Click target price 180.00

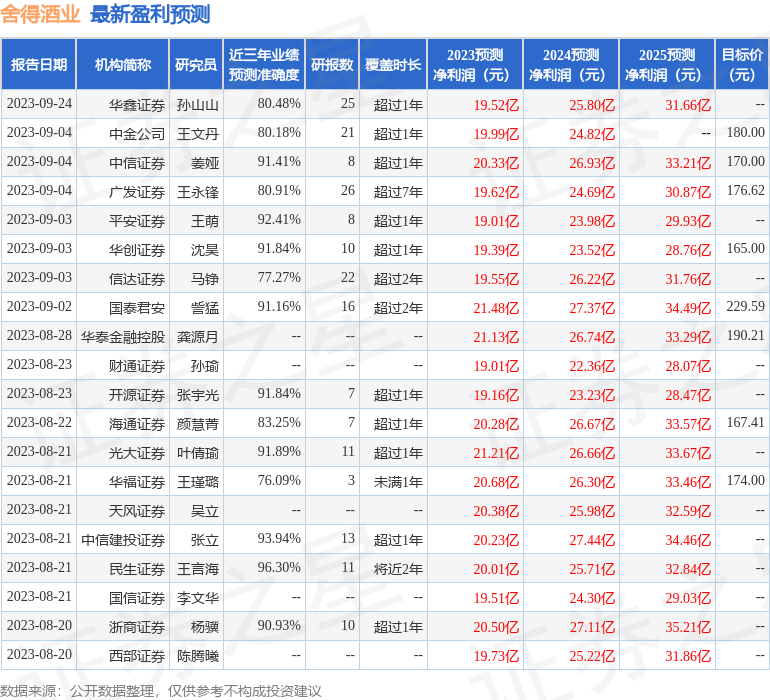click(745, 133)
